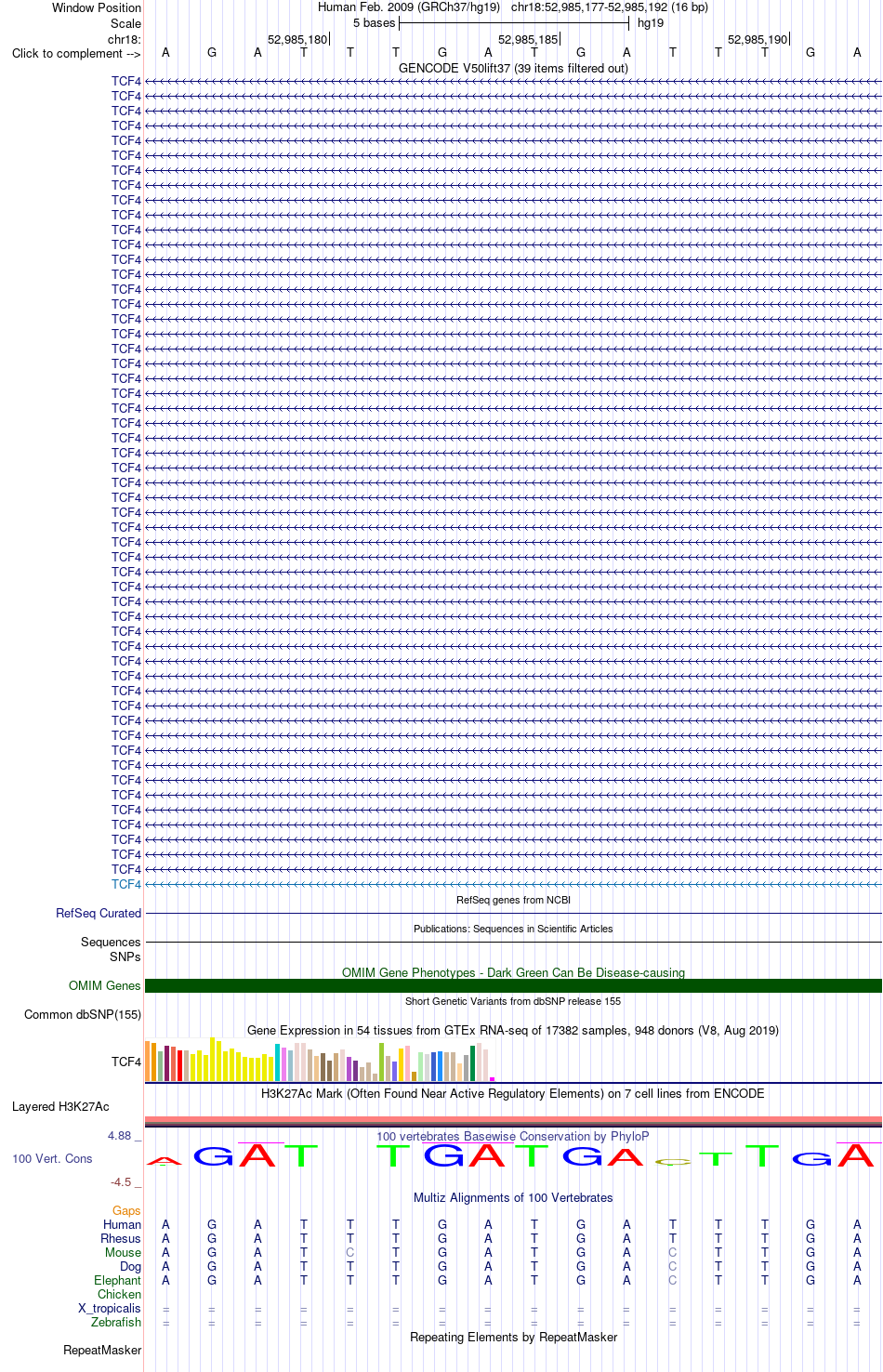Click the '5 bases' scale bar label

pos(374,23)
